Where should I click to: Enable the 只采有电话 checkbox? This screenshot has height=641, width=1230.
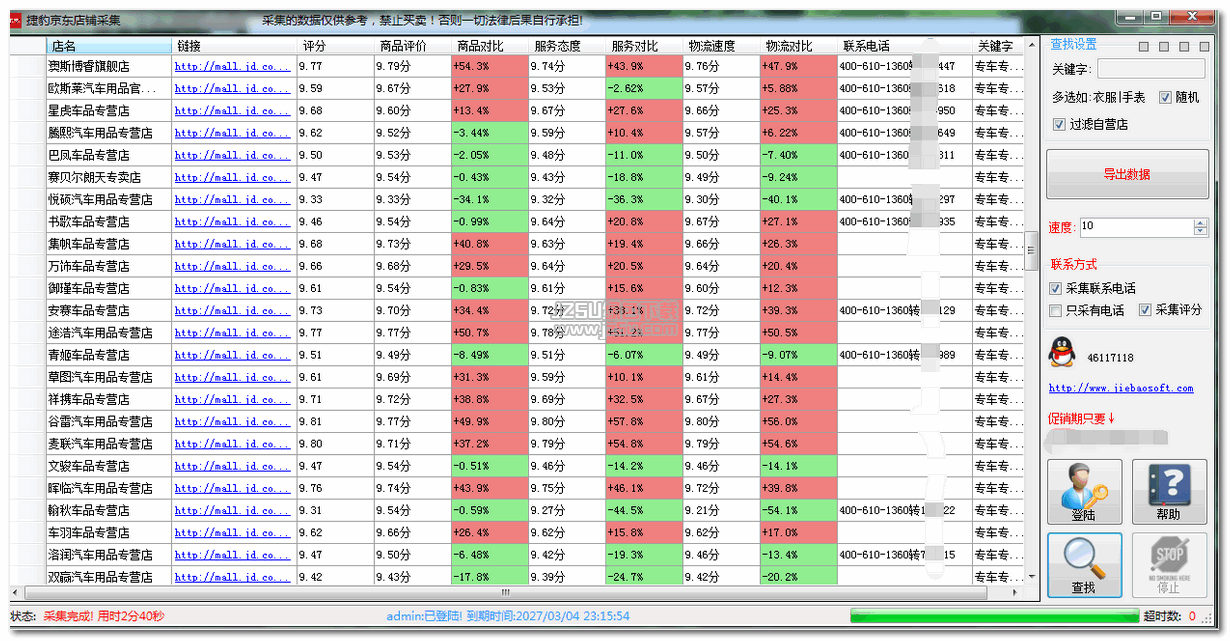(x=1056, y=310)
